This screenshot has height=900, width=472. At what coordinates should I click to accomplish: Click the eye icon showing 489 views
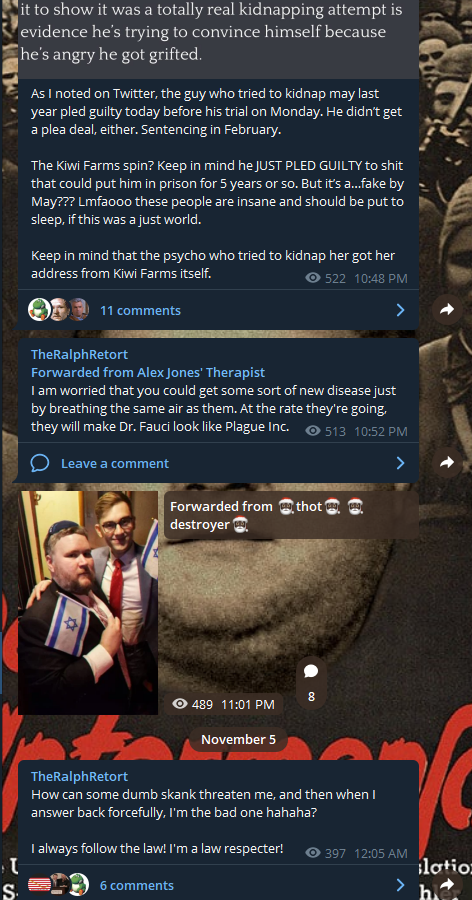pyautogui.click(x=180, y=704)
